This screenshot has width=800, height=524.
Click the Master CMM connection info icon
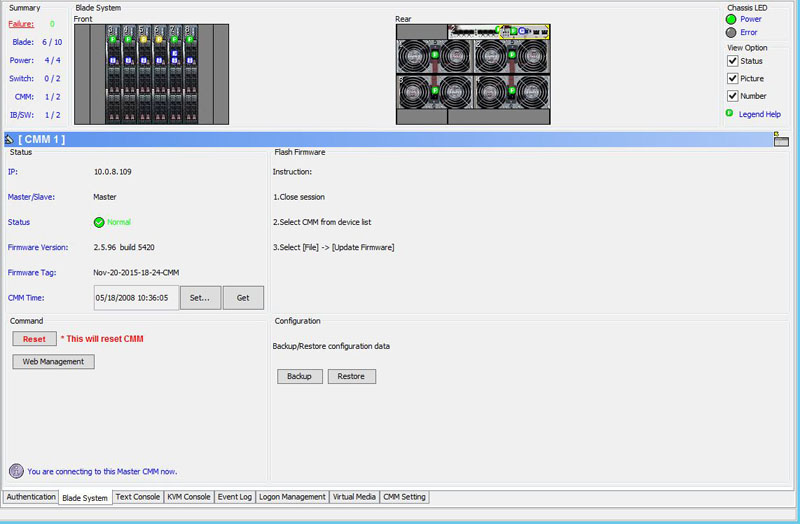[x=16, y=471]
